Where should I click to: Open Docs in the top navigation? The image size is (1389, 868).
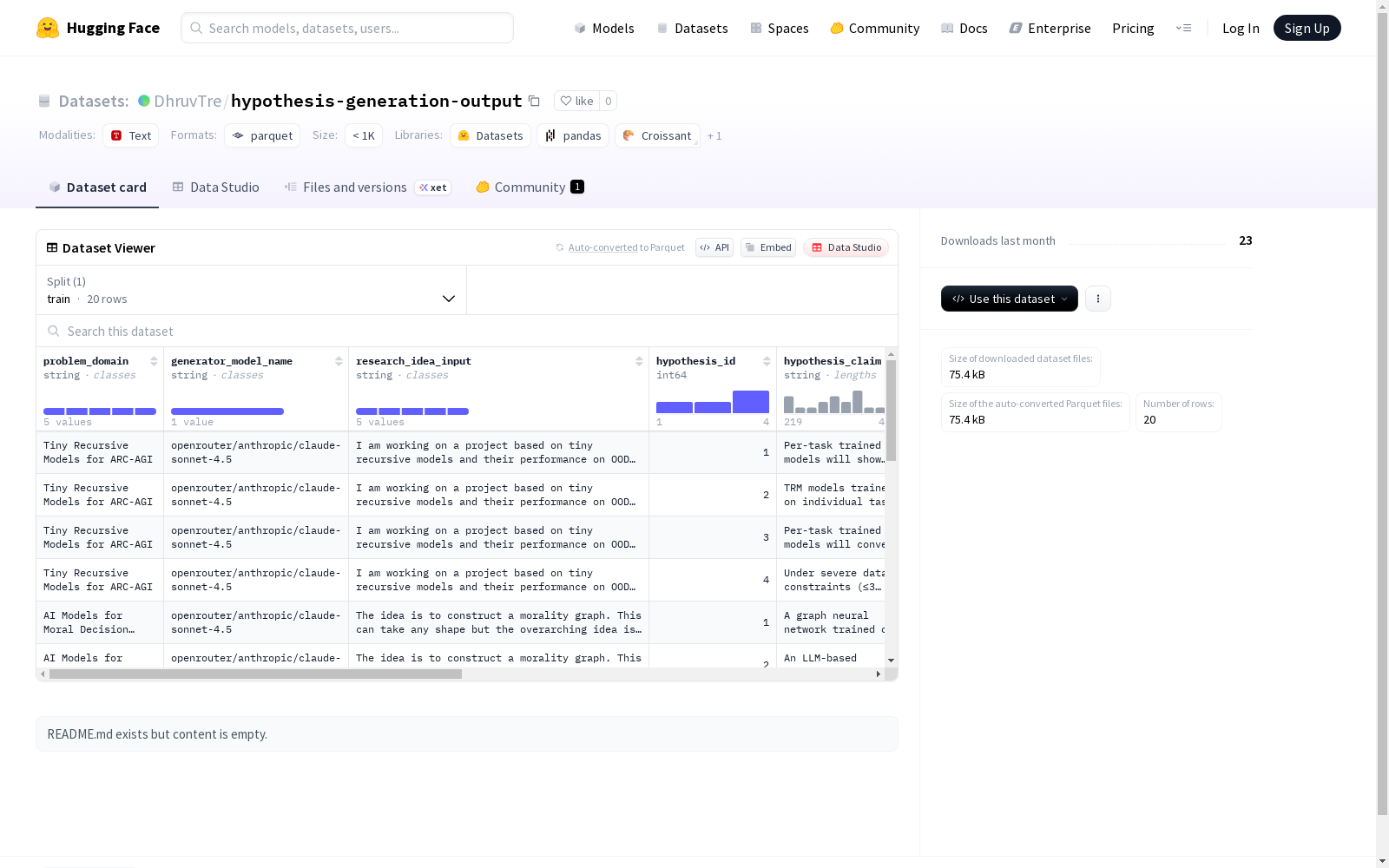click(x=964, y=28)
